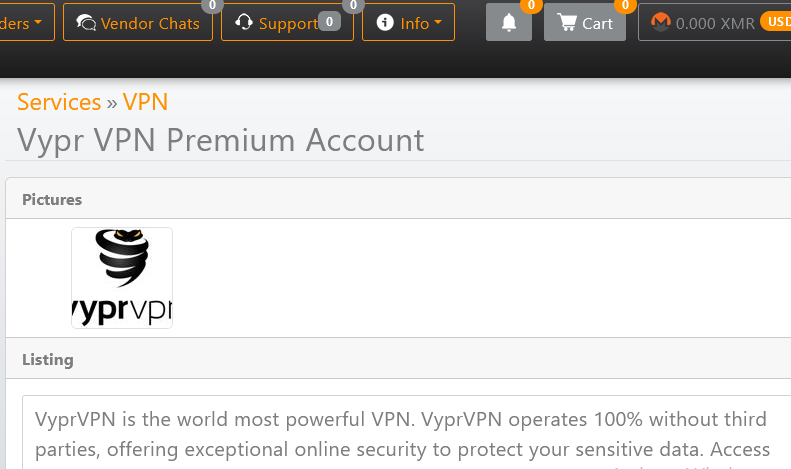Click the orange badge above the Cart
The height and width of the screenshot is (469, 791).
[626, 6]
